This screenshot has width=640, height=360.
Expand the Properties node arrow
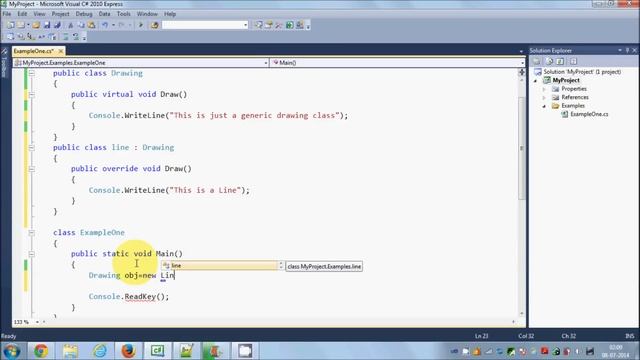click(544, 89)
